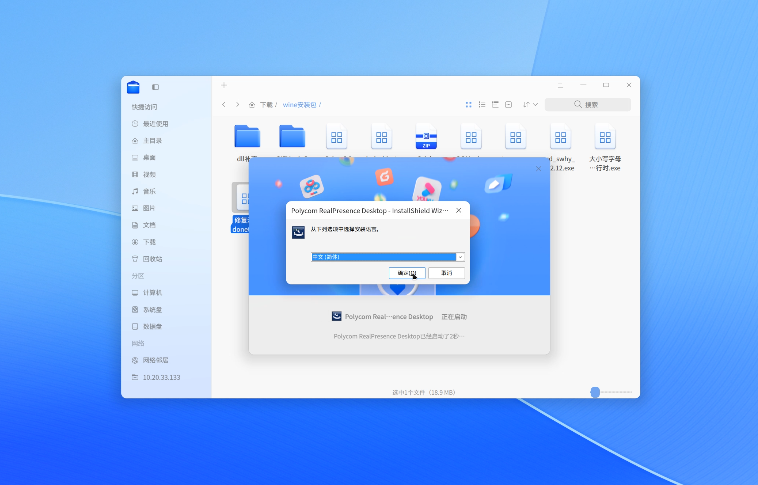Close the InstallShield Wizard dialog

point(459,210)
